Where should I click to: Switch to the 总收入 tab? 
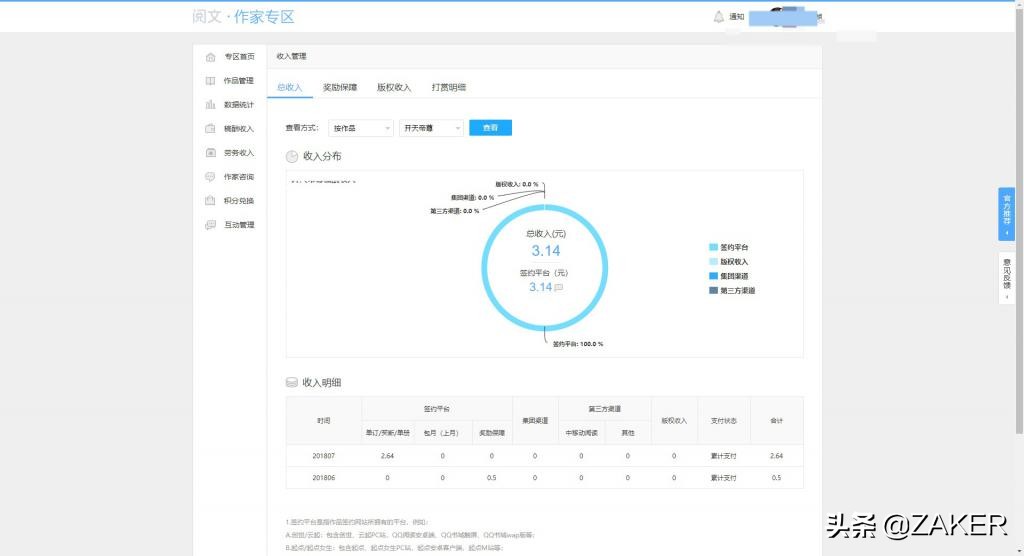[x=289, y=88]
